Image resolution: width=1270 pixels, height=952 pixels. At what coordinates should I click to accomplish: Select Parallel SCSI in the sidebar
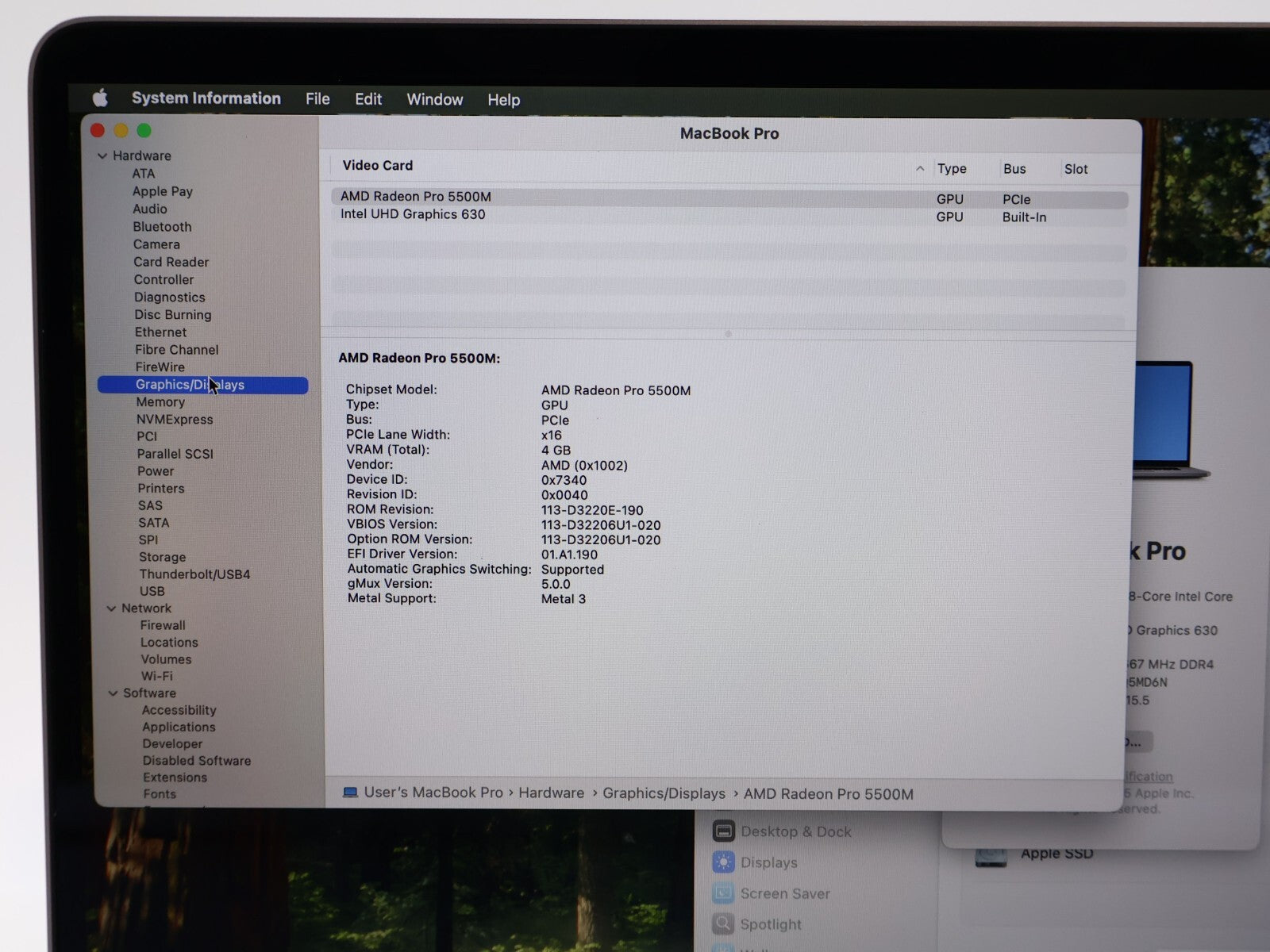click(175, 454)
